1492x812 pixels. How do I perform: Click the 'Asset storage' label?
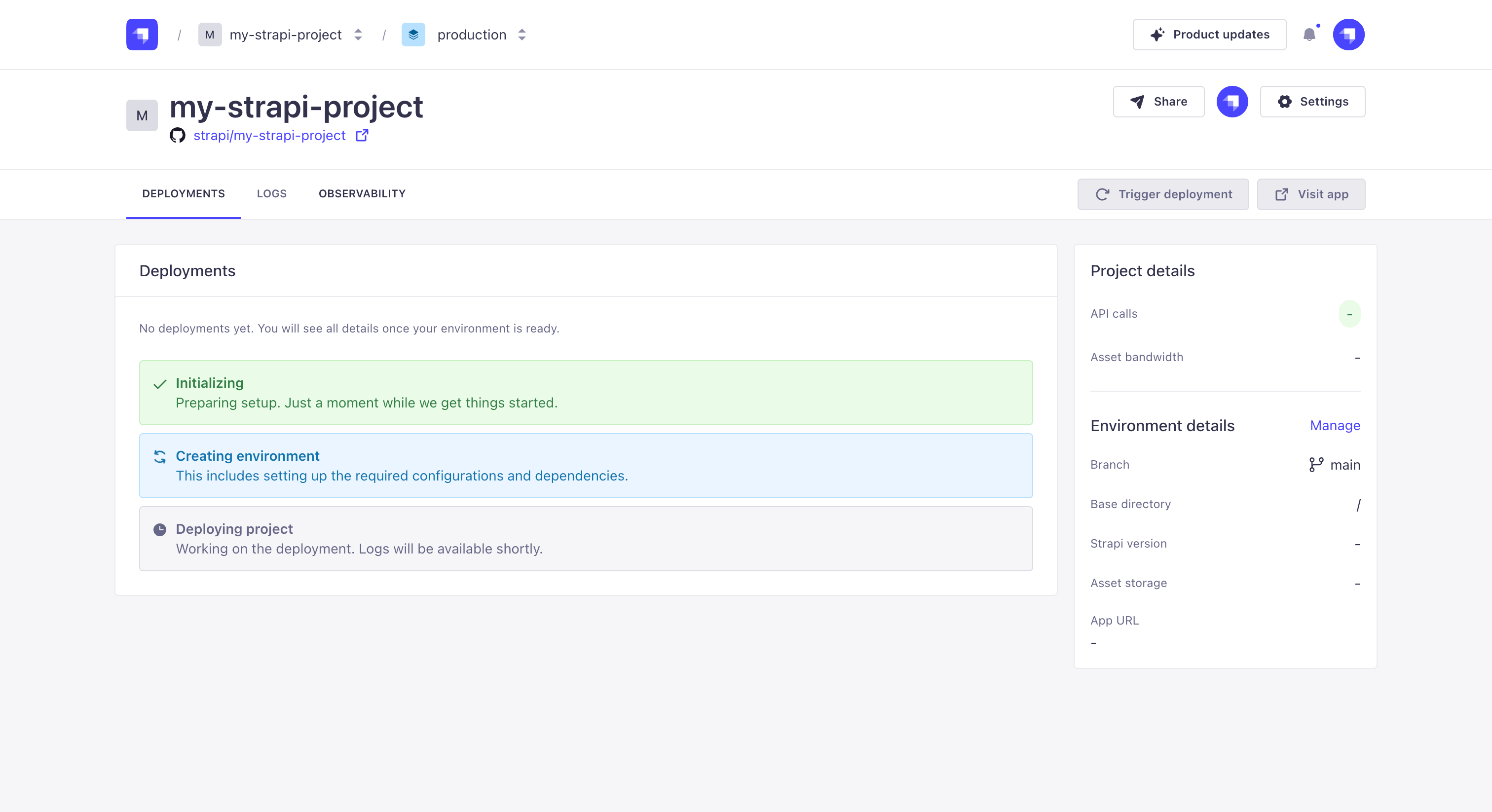click(1128, 583)
